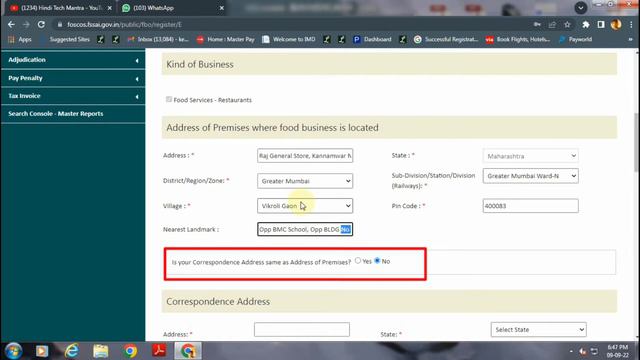
Task: Expand the Adjudication sidebar menu
Action: 73,60
